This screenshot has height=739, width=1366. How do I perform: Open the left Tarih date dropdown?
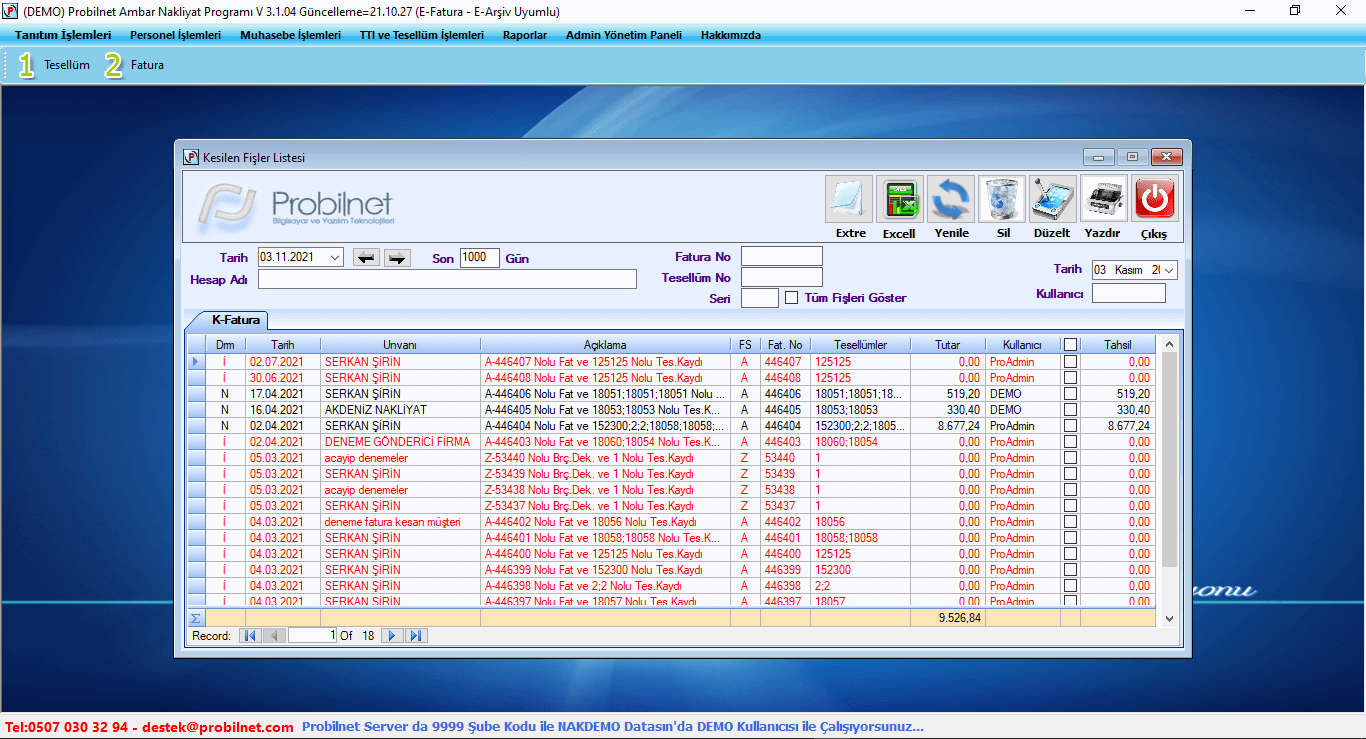tap(334, 258)
